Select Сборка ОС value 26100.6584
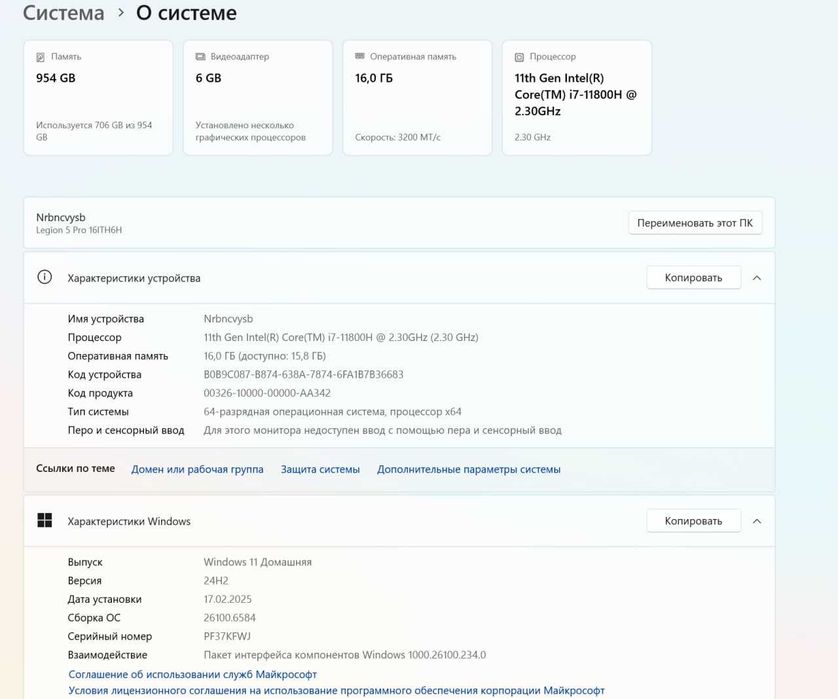Screen dimensions: 838x699 230,618
